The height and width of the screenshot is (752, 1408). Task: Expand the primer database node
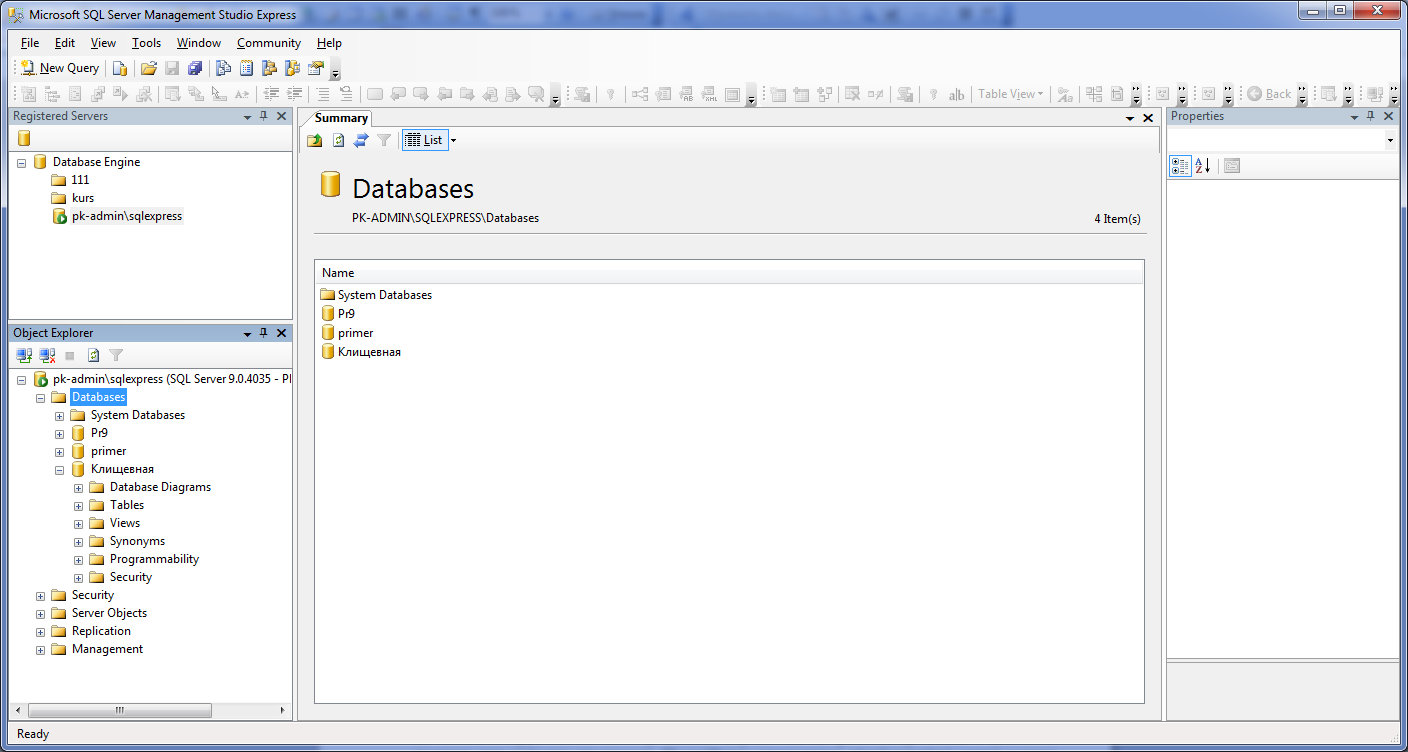[x=60, y=452]
